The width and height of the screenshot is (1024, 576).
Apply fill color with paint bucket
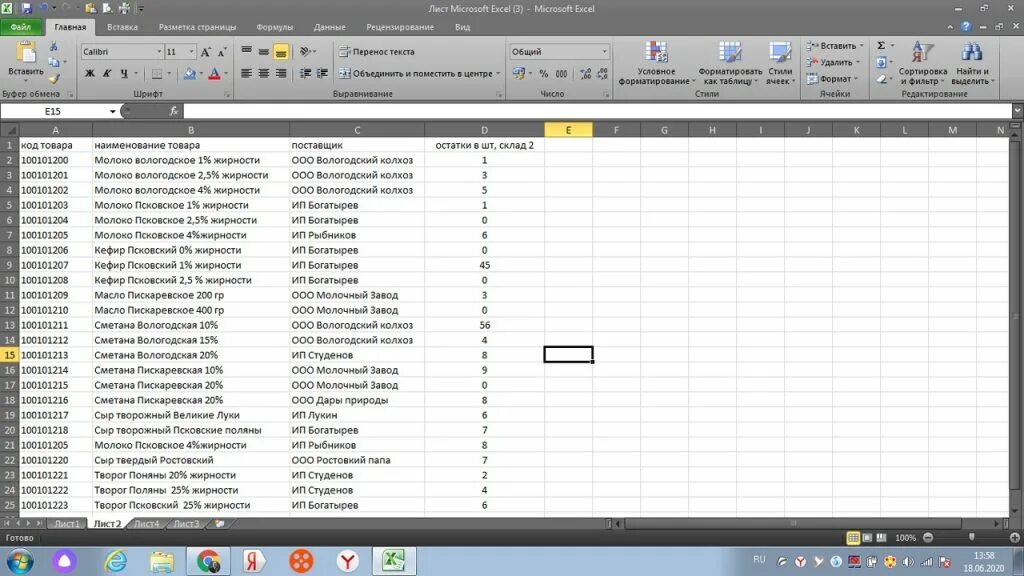tap(189, 74)
